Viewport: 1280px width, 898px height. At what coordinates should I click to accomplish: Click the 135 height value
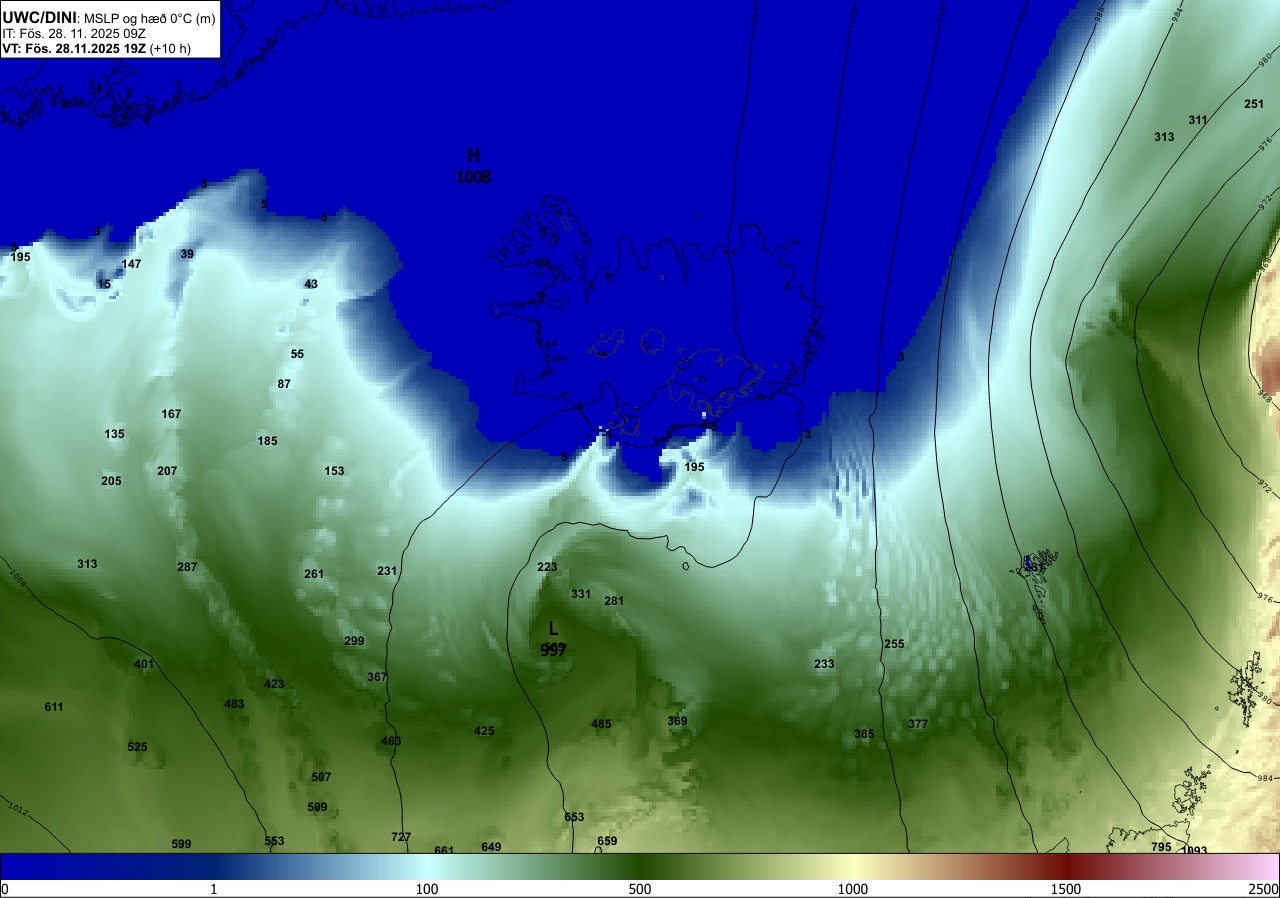coord(114,434)
